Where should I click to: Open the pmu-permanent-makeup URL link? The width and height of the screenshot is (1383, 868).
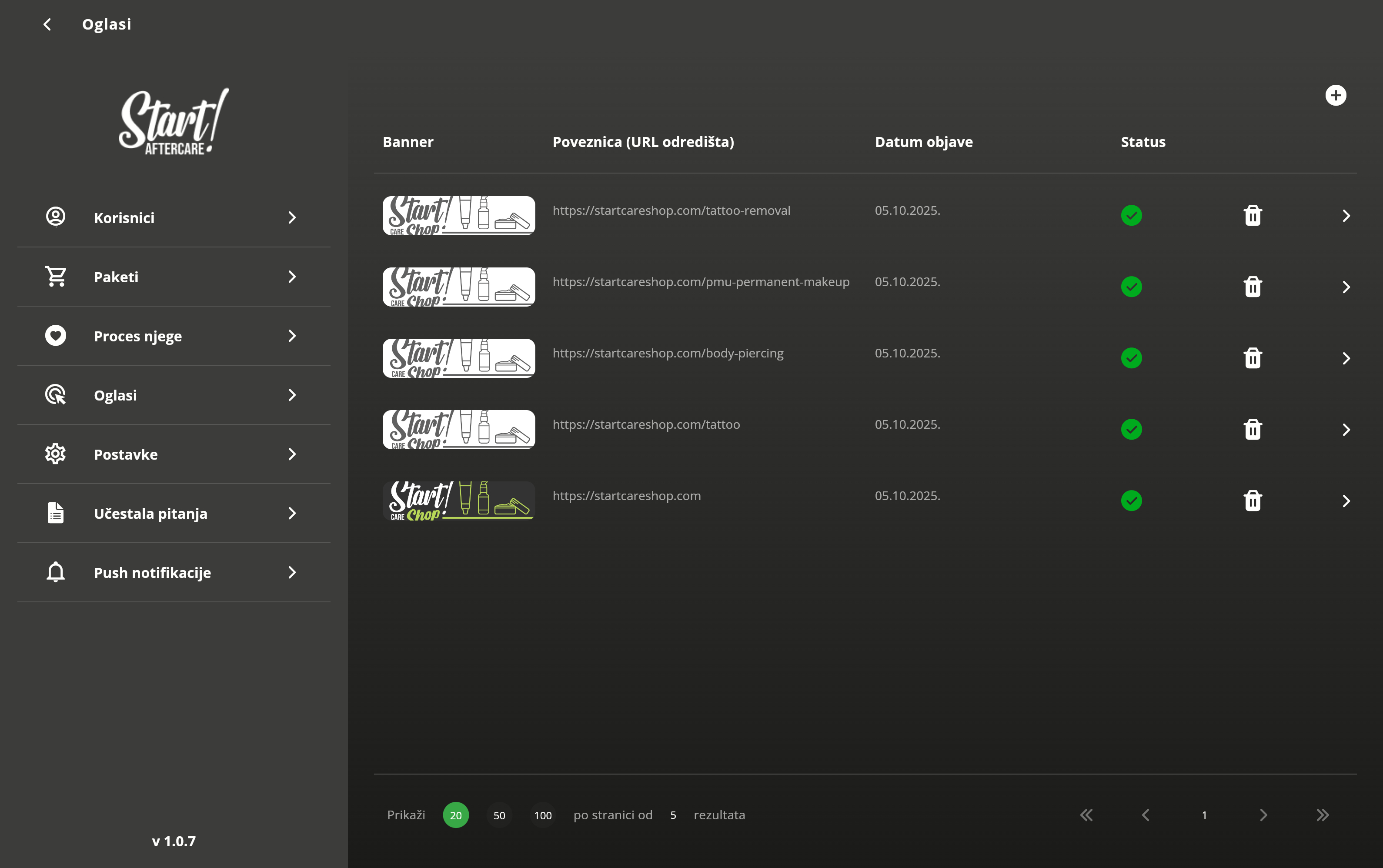point(700,282)
